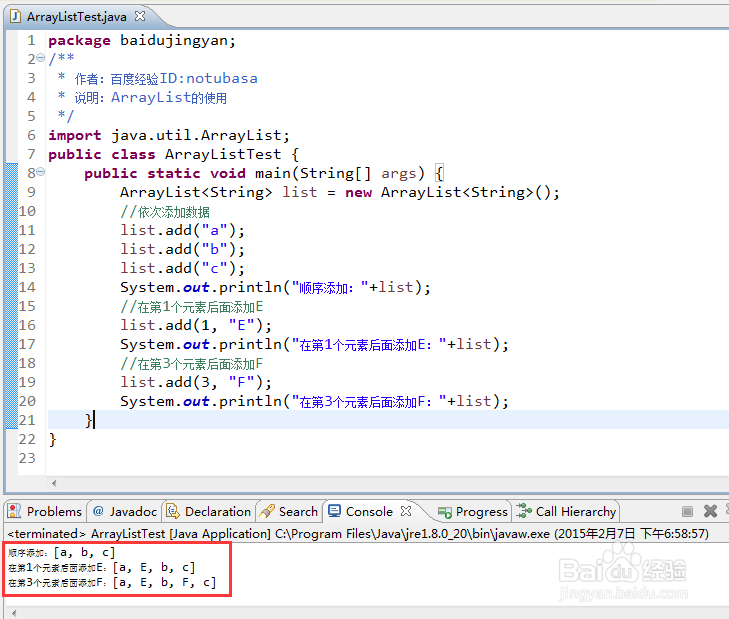Close the Console view tab
The height and width of the screenshot is (619, 729).
point(405,511)
